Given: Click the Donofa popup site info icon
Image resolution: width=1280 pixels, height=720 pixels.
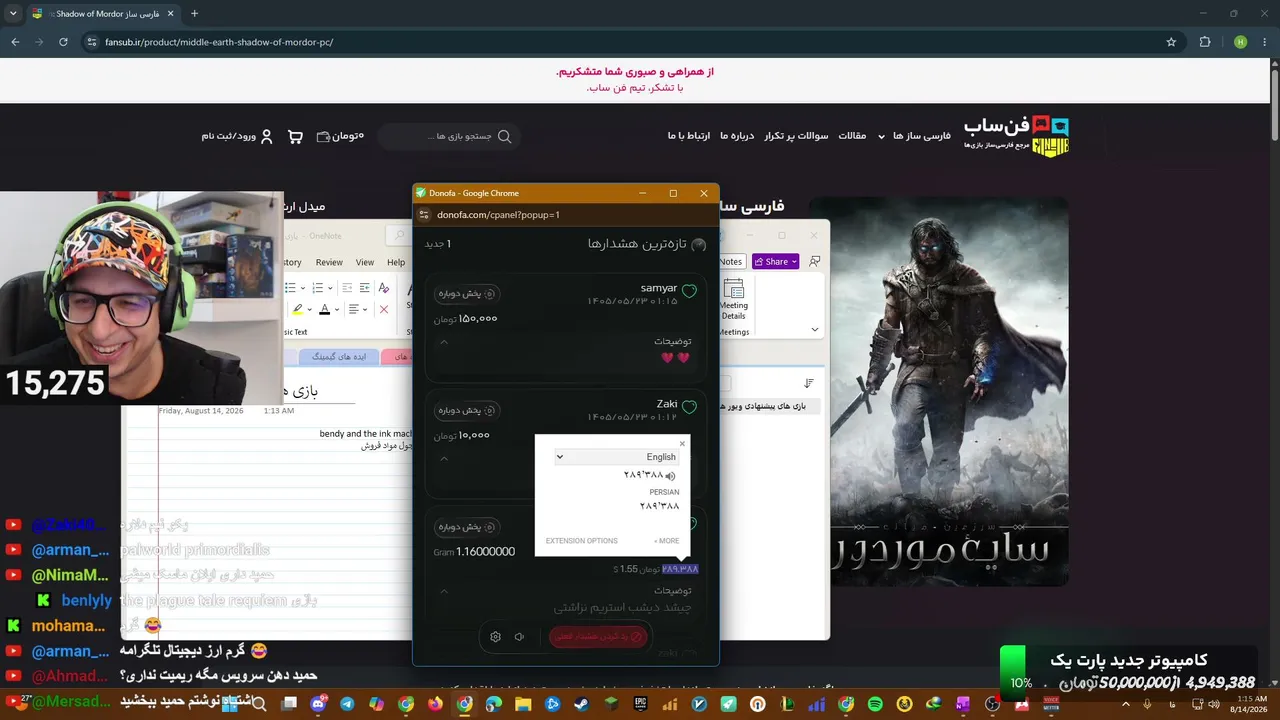Looking at the screenshot, I should click(424, 215).
